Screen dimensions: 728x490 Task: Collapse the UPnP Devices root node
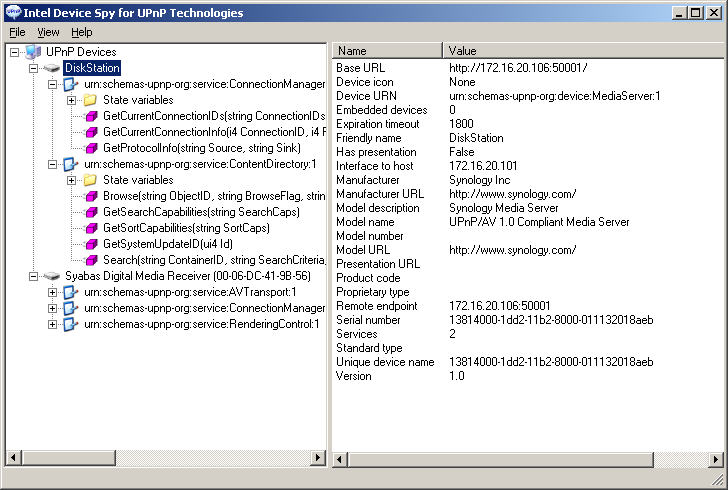coord(14,52)
